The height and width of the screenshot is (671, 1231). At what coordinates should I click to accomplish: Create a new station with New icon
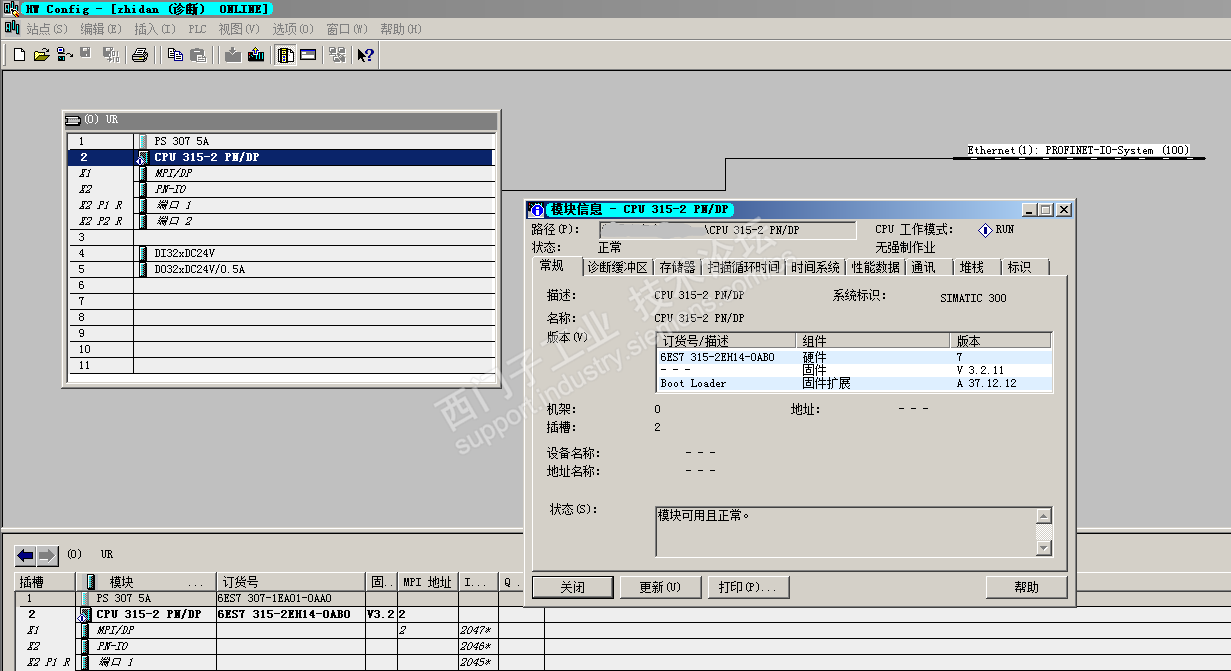point(19,55)
